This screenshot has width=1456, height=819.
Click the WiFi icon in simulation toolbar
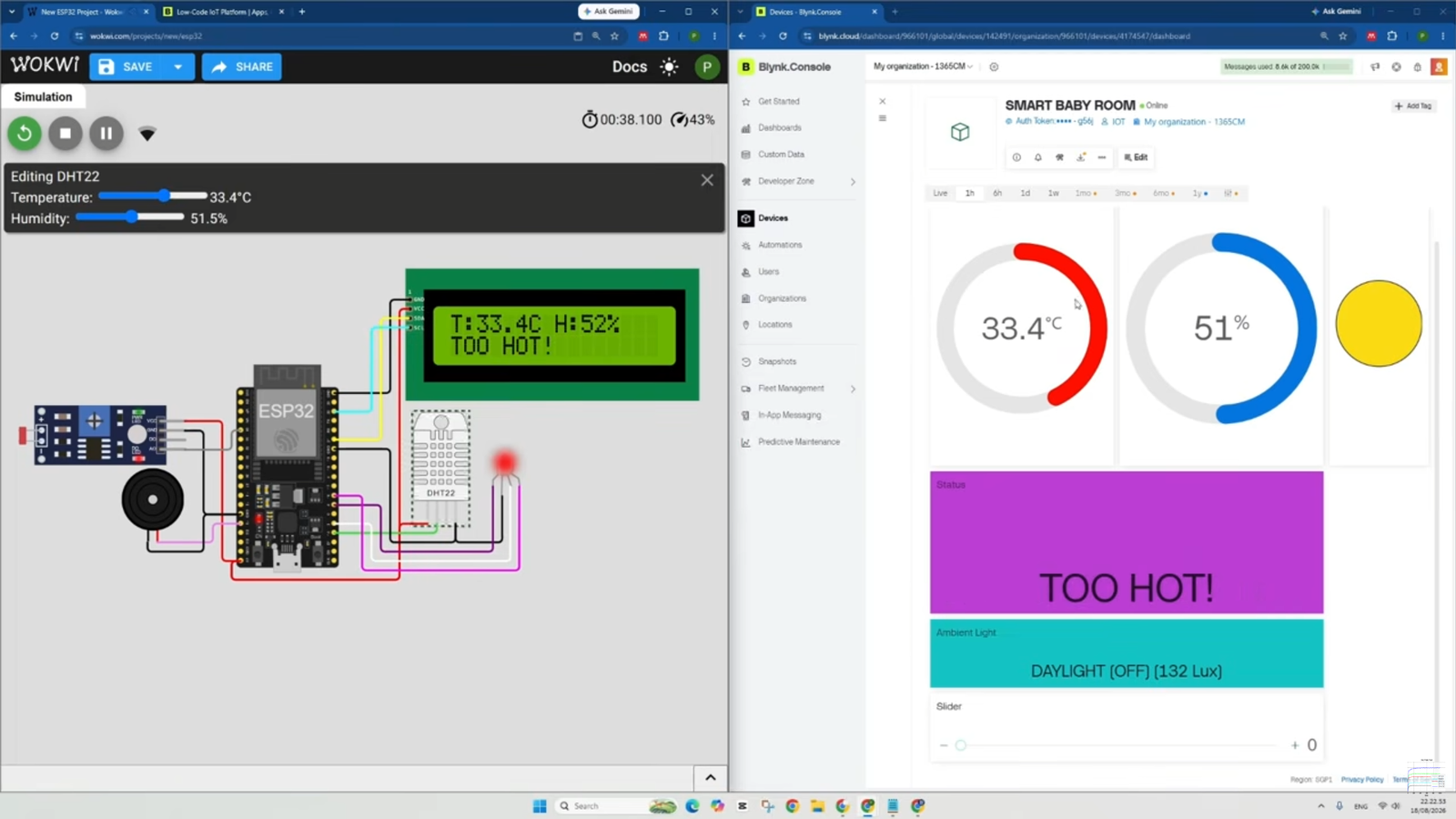[x=147, y=135]
